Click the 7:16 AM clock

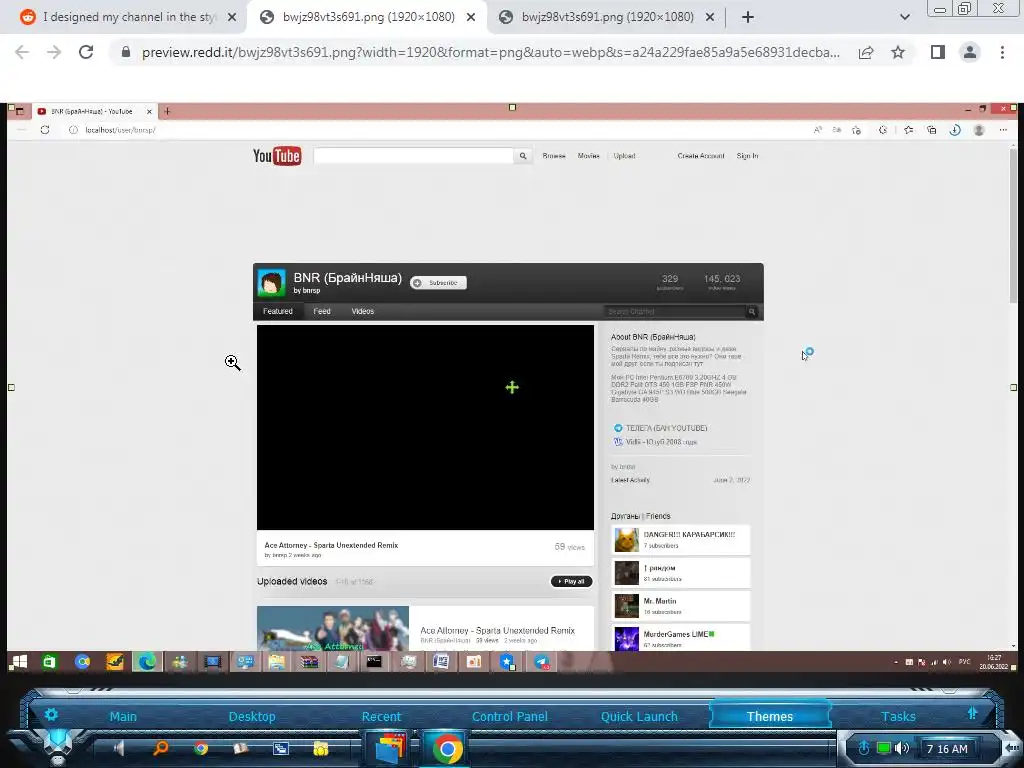click(x=947, y=749)
